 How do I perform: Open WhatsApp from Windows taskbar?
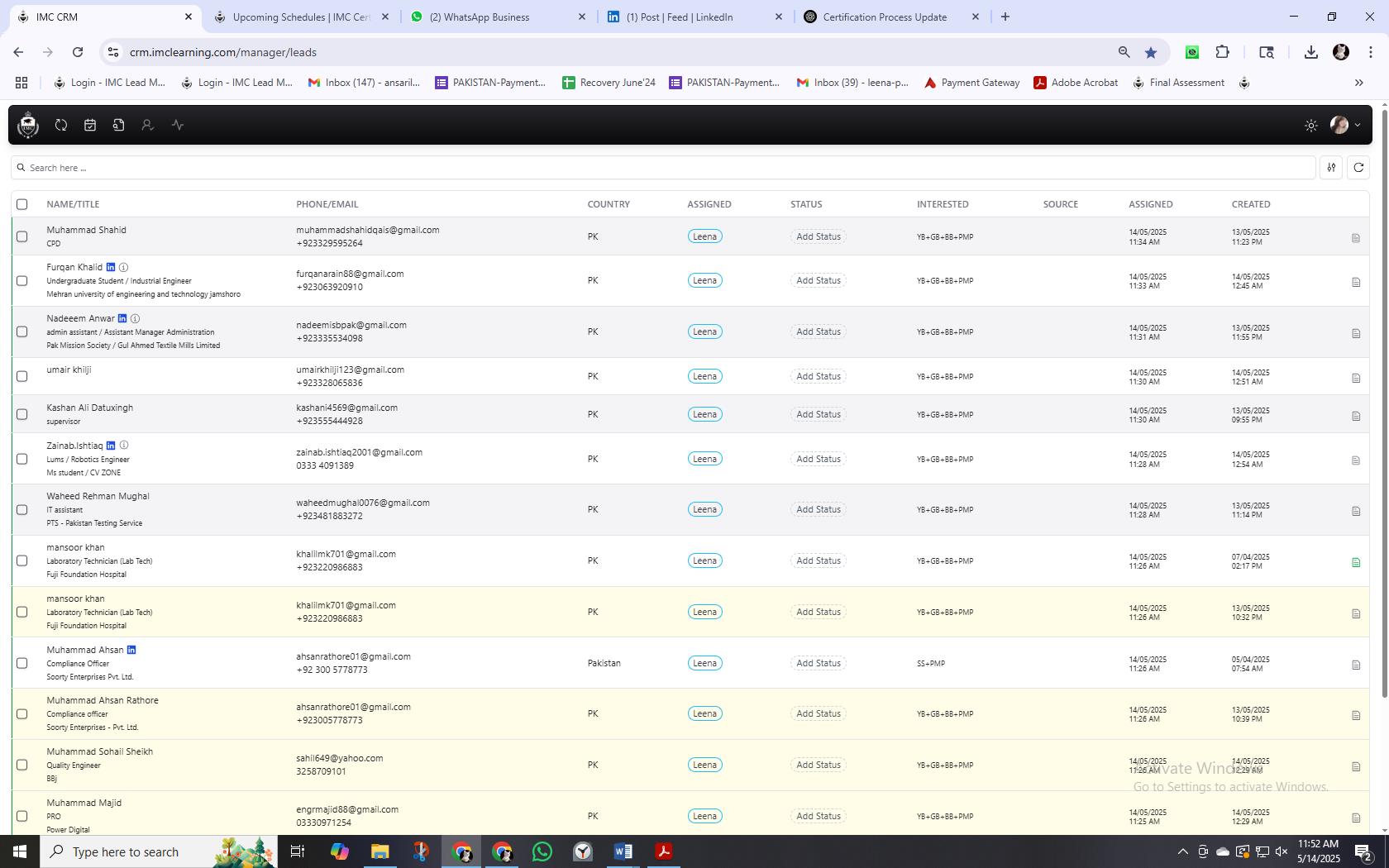pyautogui.click(x=542, y=851)
